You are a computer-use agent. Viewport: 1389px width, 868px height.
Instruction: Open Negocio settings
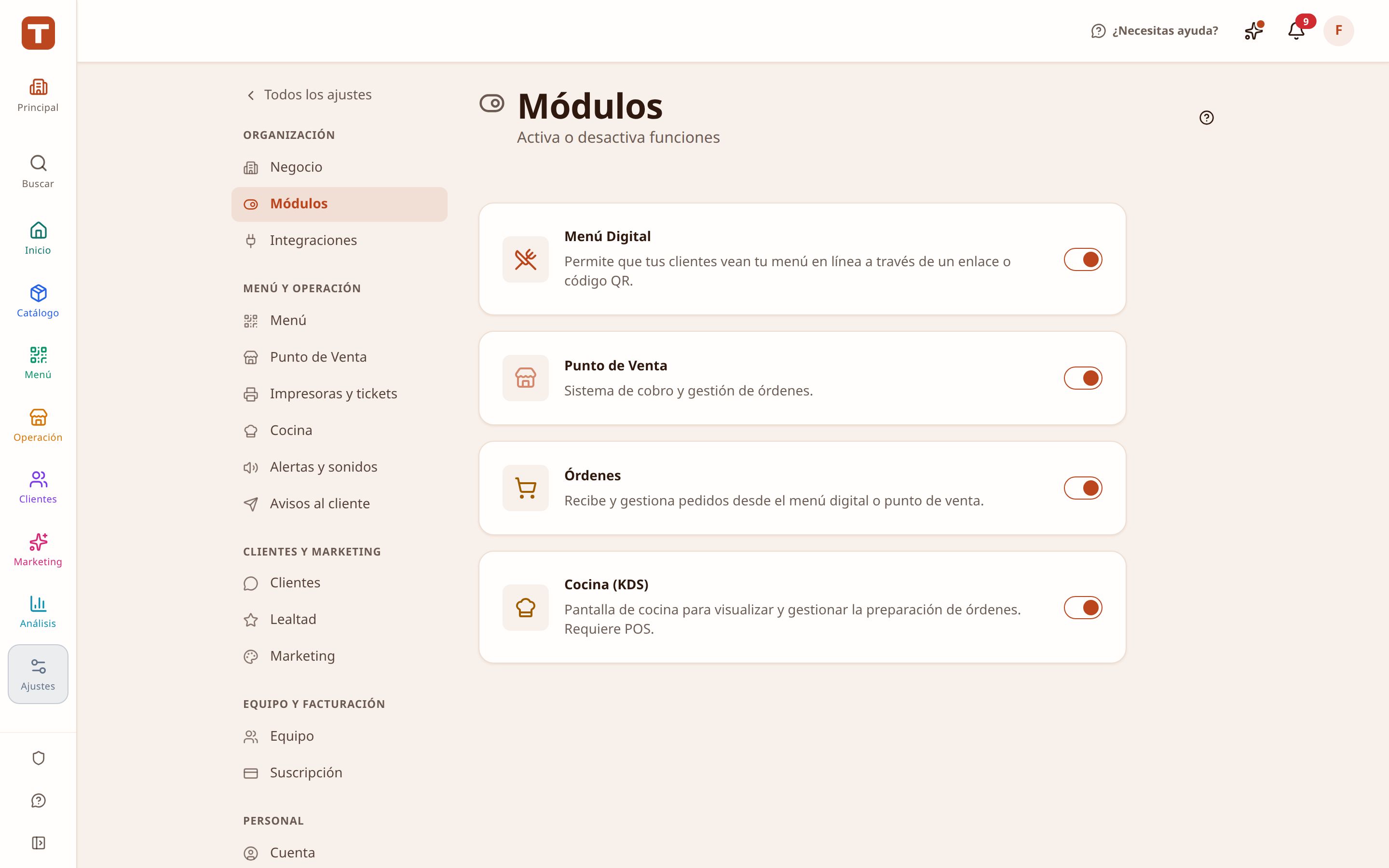point(339,167)
